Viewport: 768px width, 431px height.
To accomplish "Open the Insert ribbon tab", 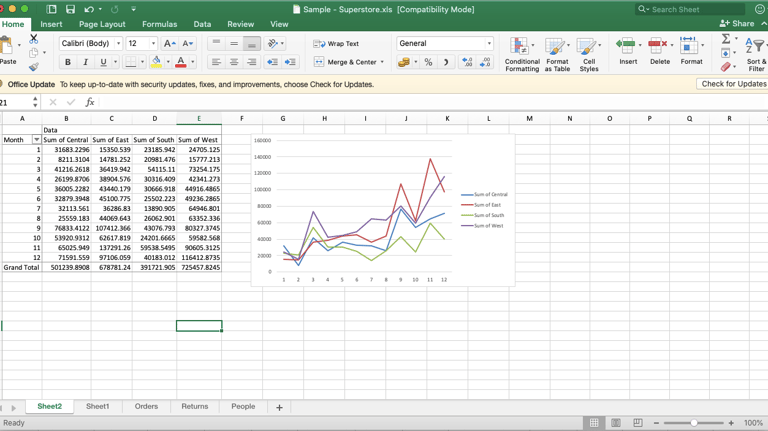I will click(51, 24).
